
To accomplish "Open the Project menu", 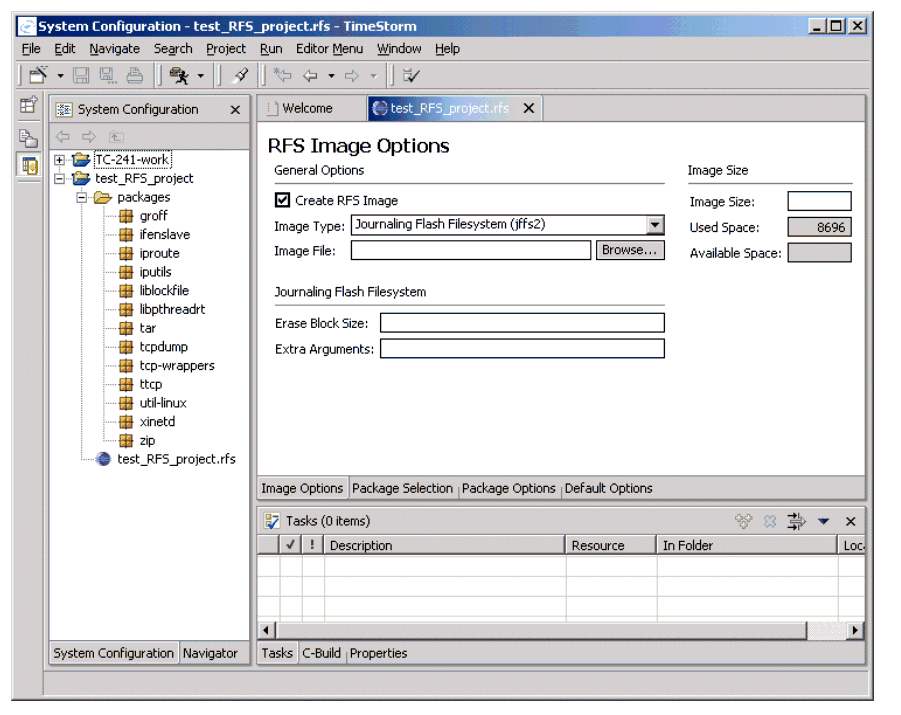I will (226, 49).
